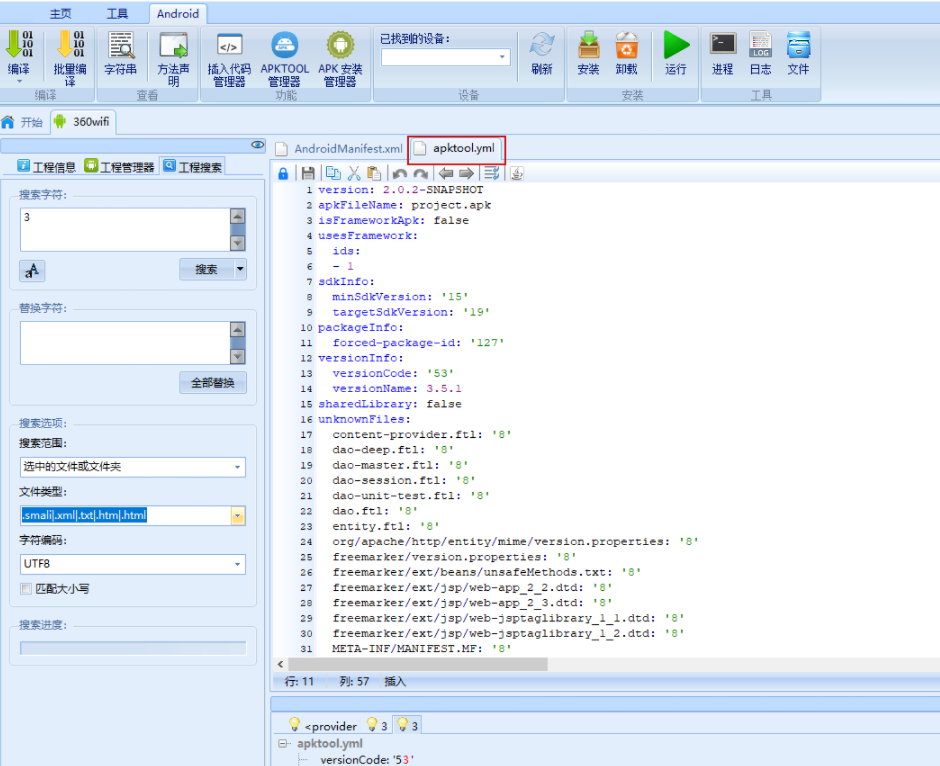This screenshot has width=940, height=766.
Task: Click the 编译 compile icon
Action: point(19,46)
